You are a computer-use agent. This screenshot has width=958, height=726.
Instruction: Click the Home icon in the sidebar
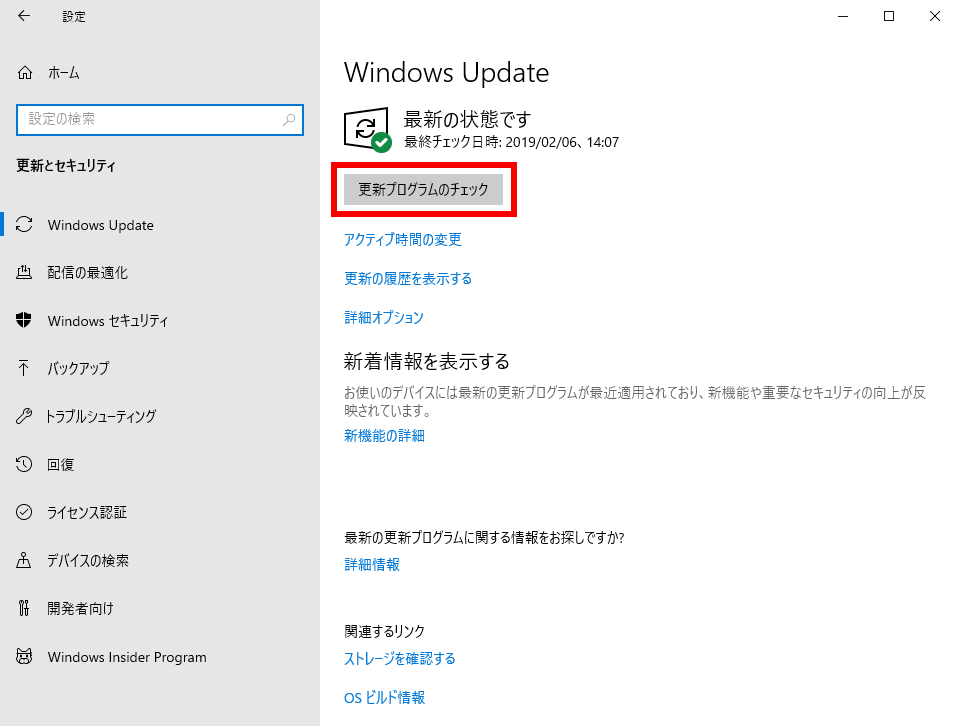26,73
